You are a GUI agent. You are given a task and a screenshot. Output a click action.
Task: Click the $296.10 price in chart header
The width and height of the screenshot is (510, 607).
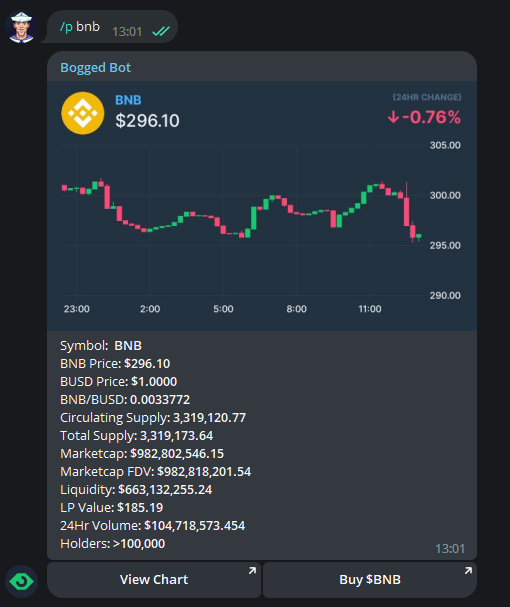coord(148,120)
